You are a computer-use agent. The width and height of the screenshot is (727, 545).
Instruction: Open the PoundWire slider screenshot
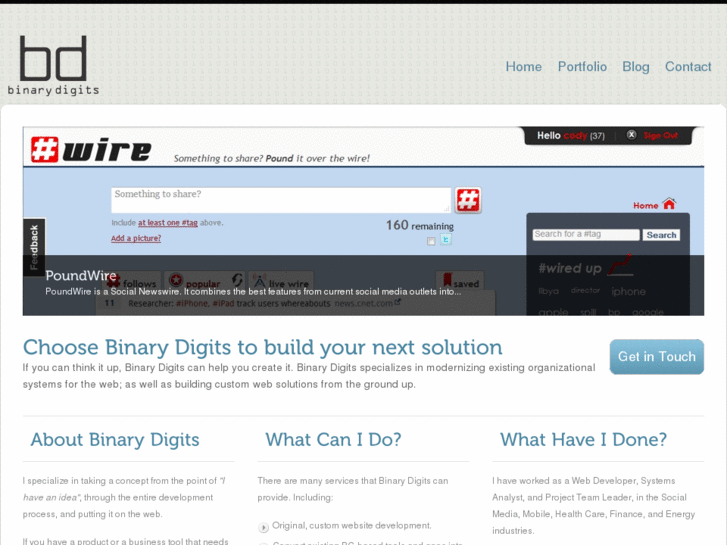pyautogui.click(x=363, y=221)
